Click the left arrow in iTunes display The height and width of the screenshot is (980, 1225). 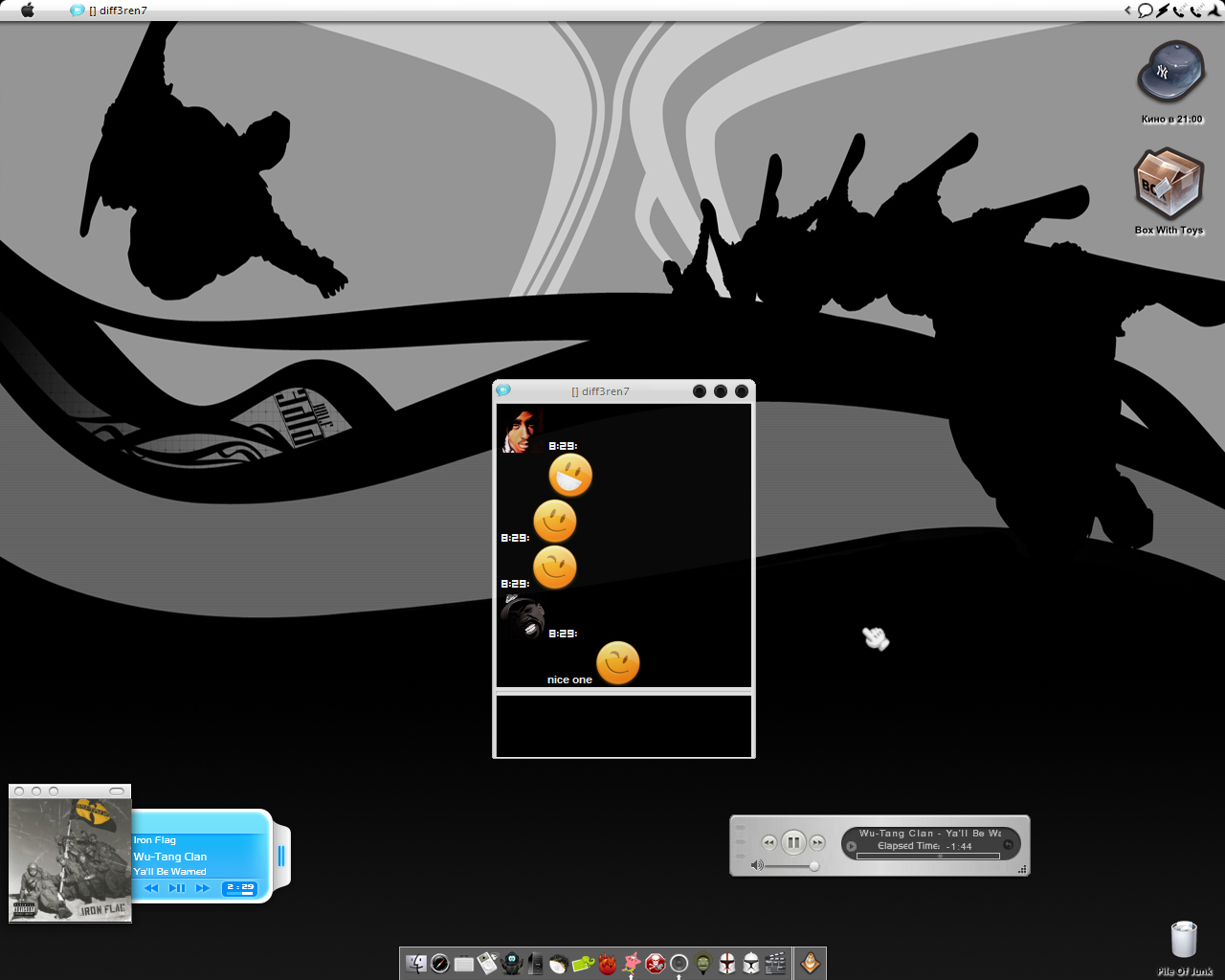(851, 846)
